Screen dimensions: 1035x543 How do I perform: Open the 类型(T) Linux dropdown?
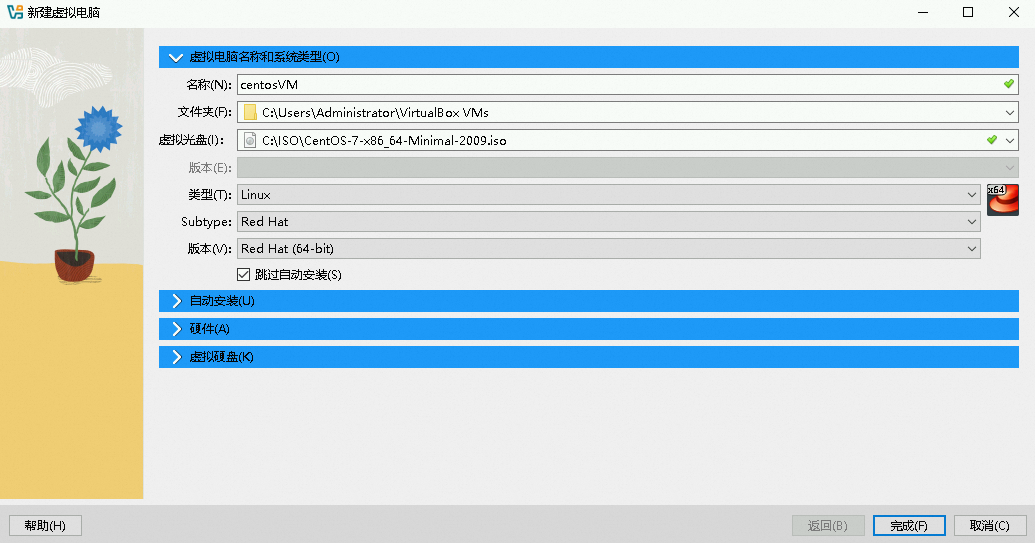[x=609, y=195]
